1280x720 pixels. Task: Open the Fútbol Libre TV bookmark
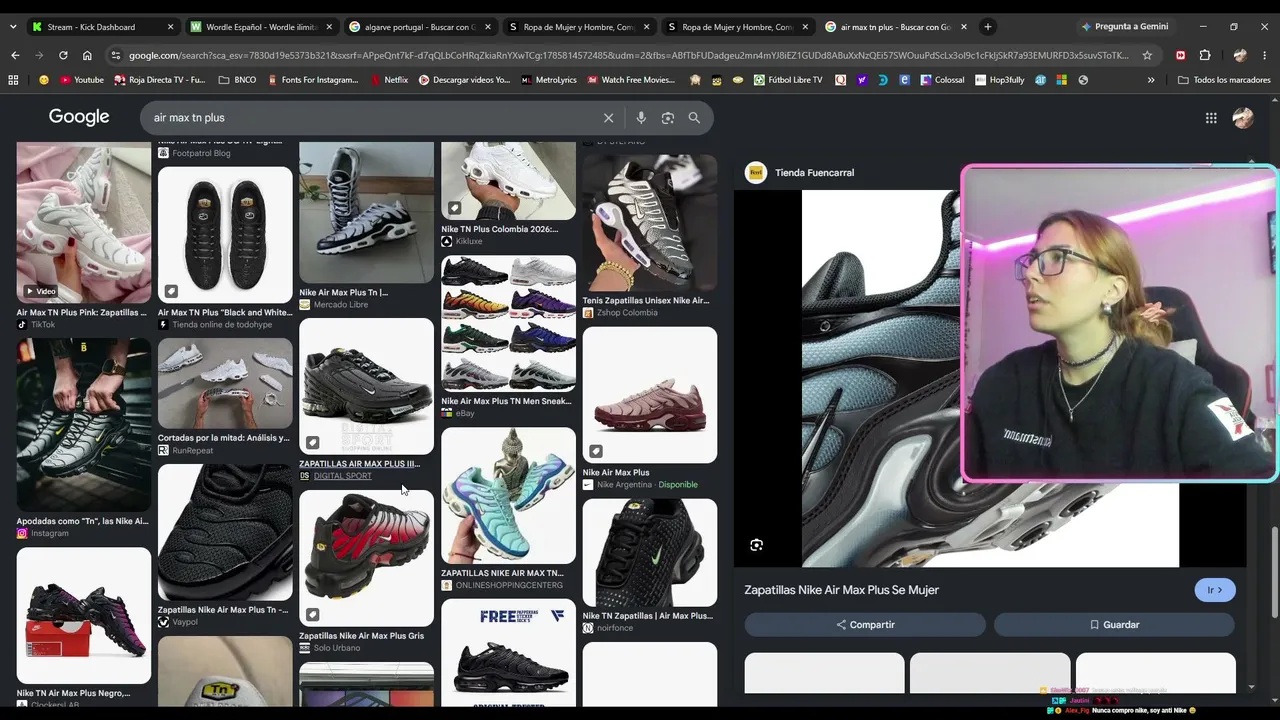click(x=788, y=80)
